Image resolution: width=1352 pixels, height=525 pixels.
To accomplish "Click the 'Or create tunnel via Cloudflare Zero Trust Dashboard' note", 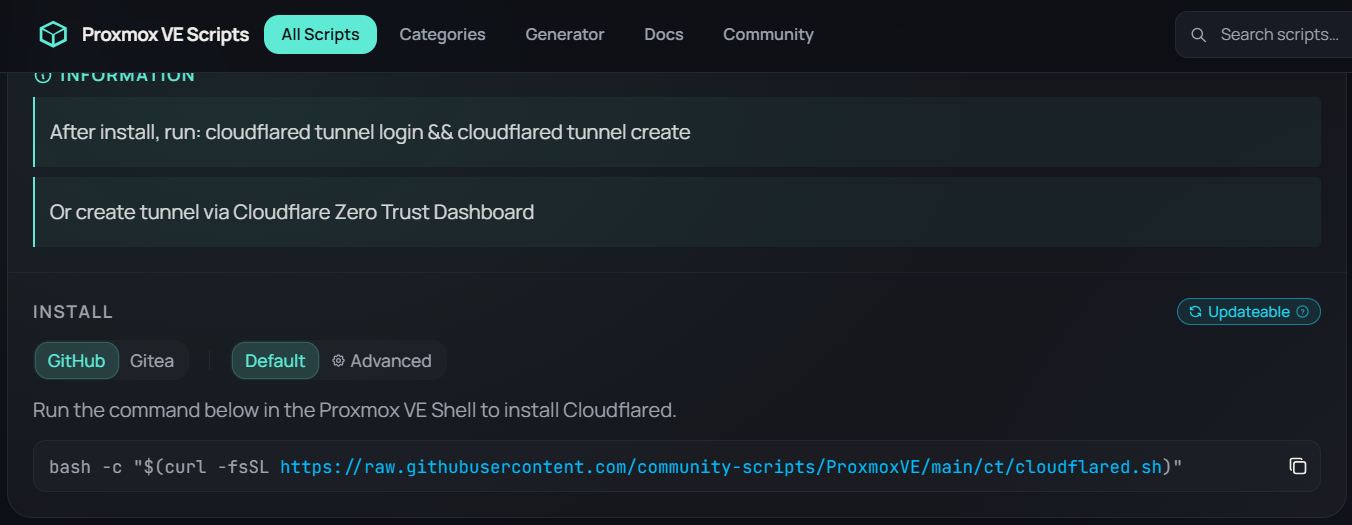I will tap(677, 212).
